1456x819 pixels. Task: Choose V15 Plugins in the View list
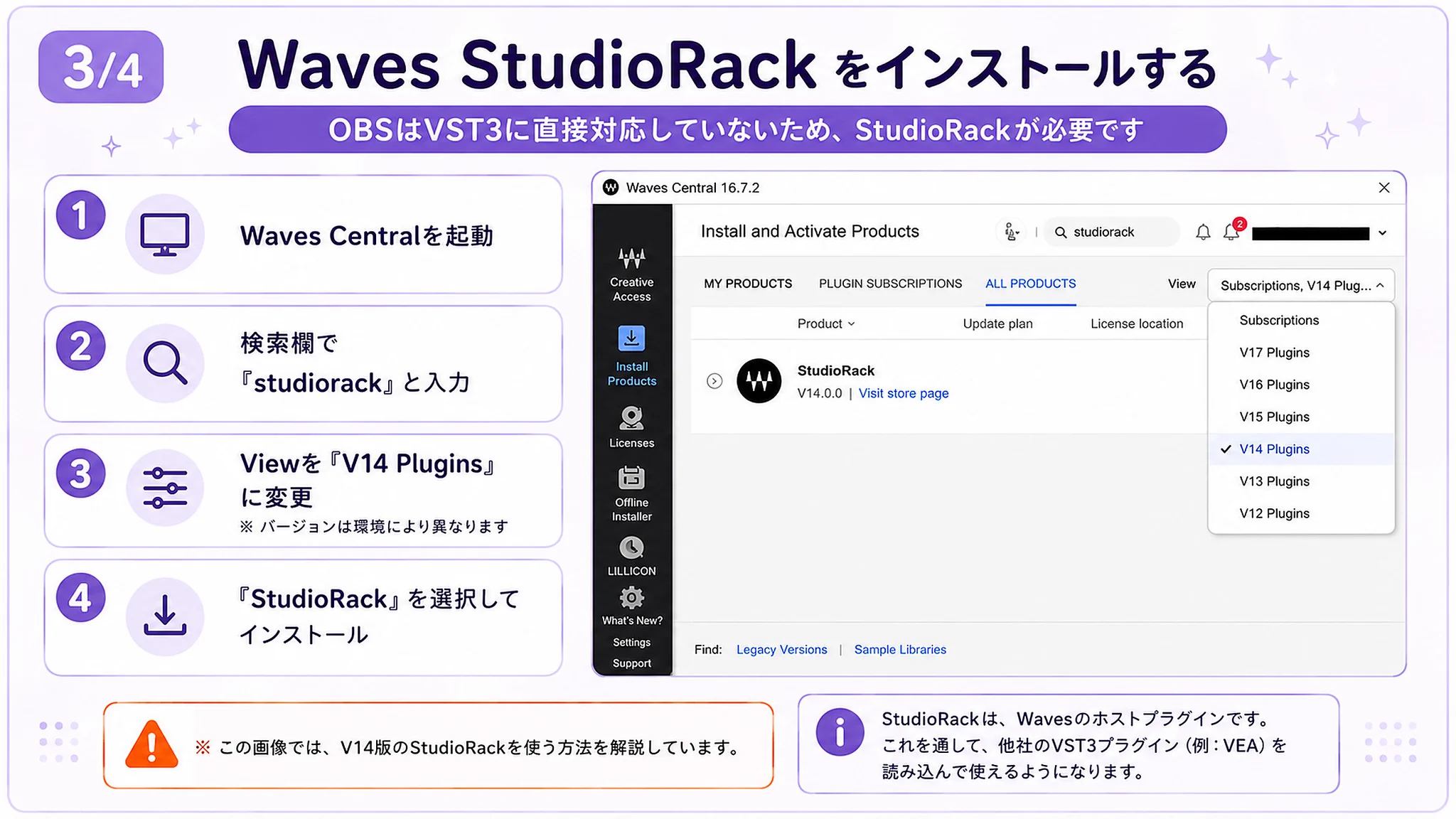point(1301,417)
